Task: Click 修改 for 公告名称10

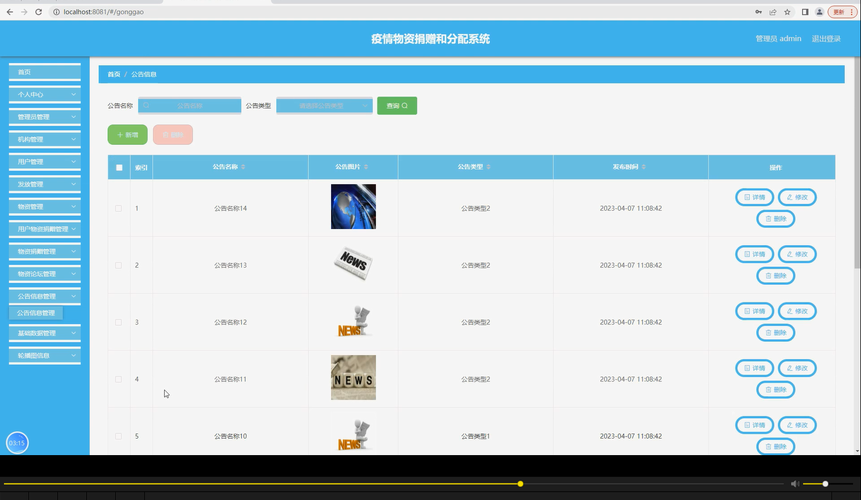Action: (x=797, y=425)
